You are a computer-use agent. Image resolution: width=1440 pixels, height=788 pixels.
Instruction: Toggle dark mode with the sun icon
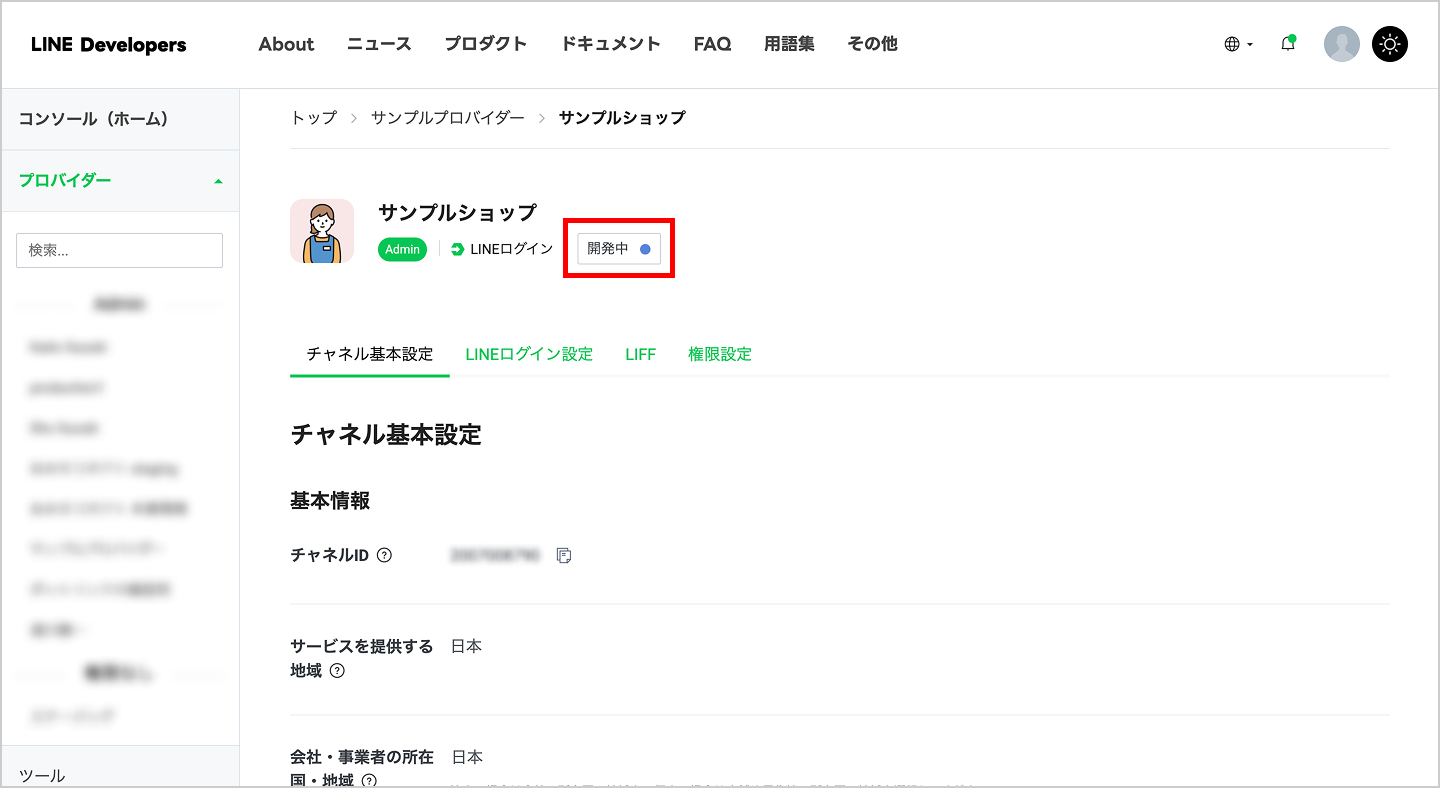pyautogui.click(x=1390, y=43)
